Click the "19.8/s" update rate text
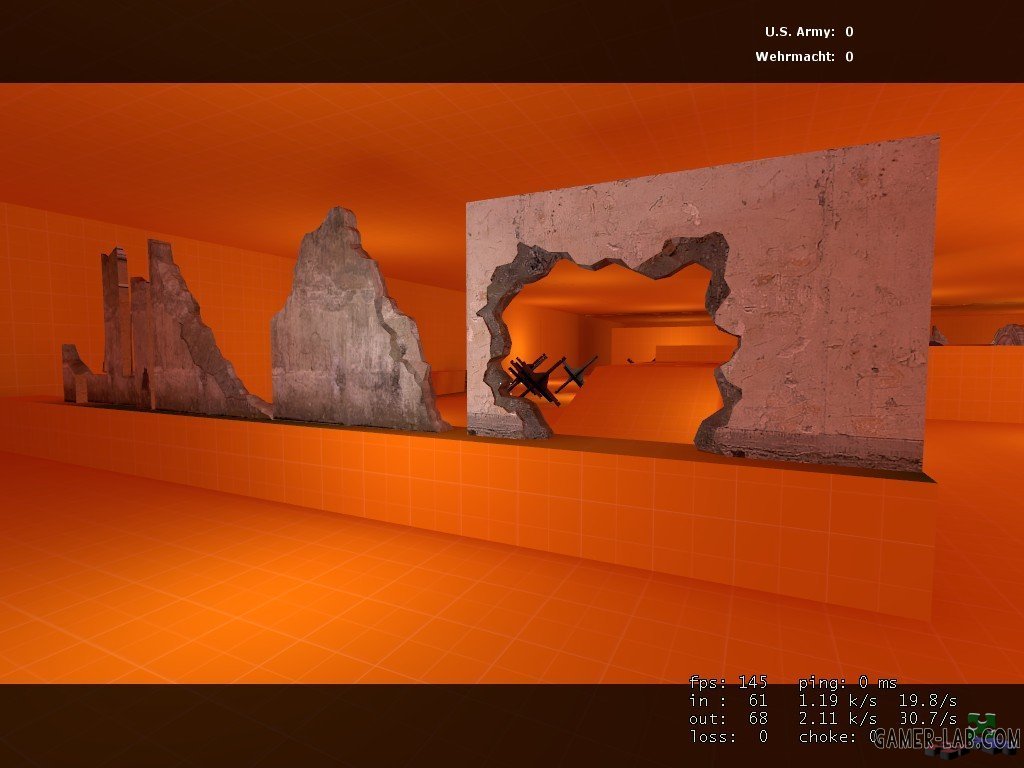The height and width of the screenshot is (768, 1024). click(x=927, y=701)
